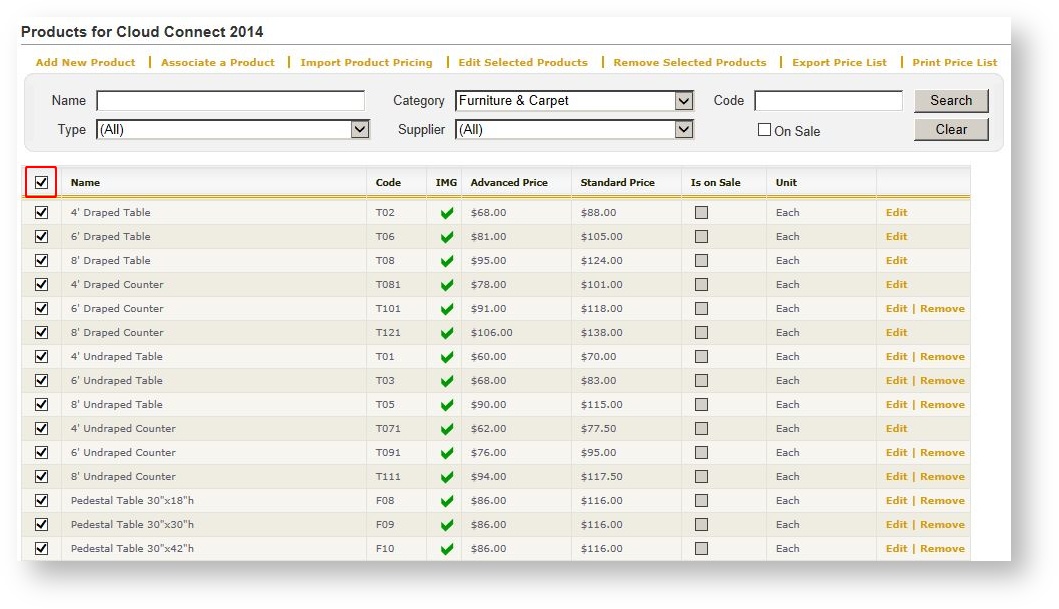Click the IMG checkmark for Pedestal Table 30"x42"h
The image size is (1059, 609).
click(x=447, y=549)
